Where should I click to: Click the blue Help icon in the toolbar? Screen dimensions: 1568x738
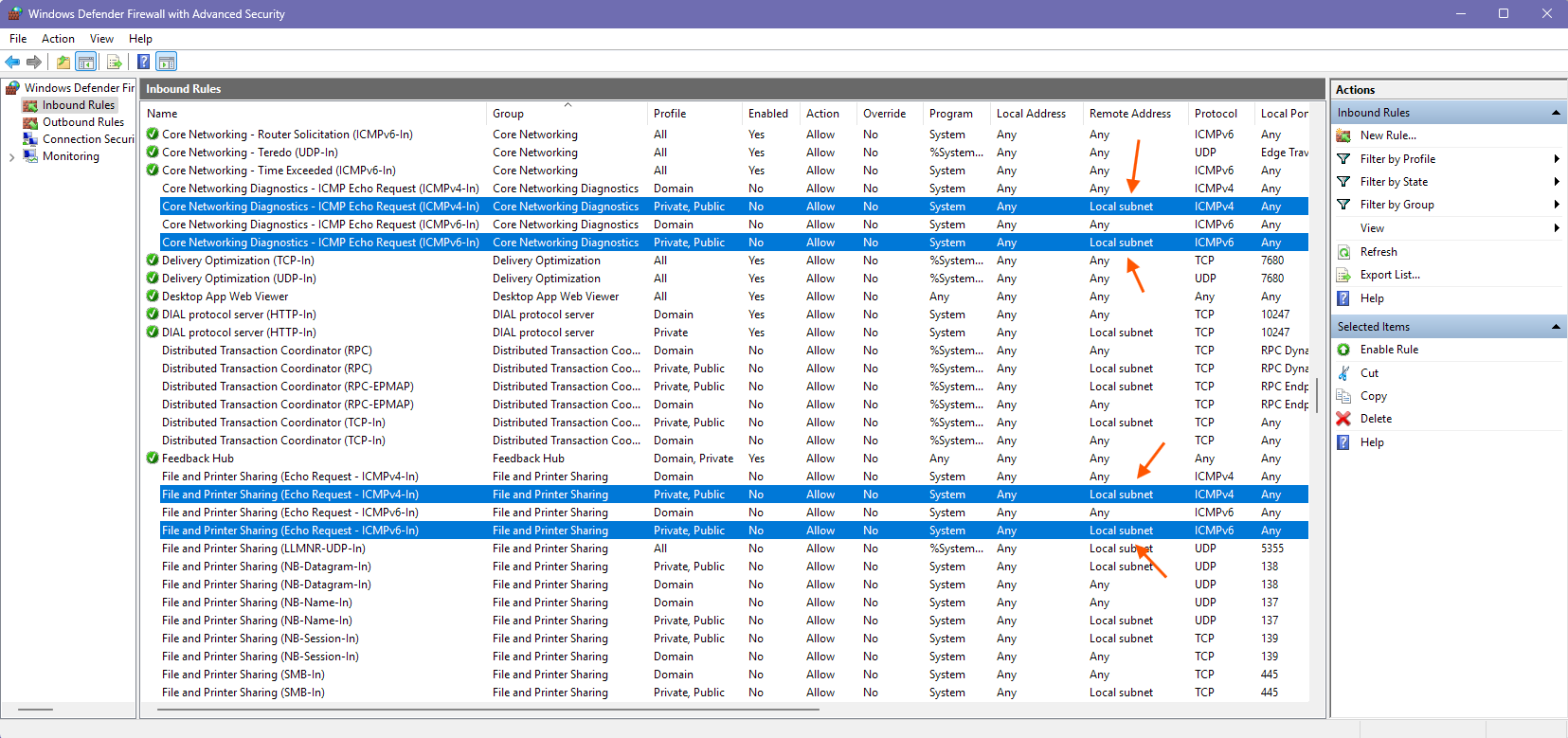[143, 63]
